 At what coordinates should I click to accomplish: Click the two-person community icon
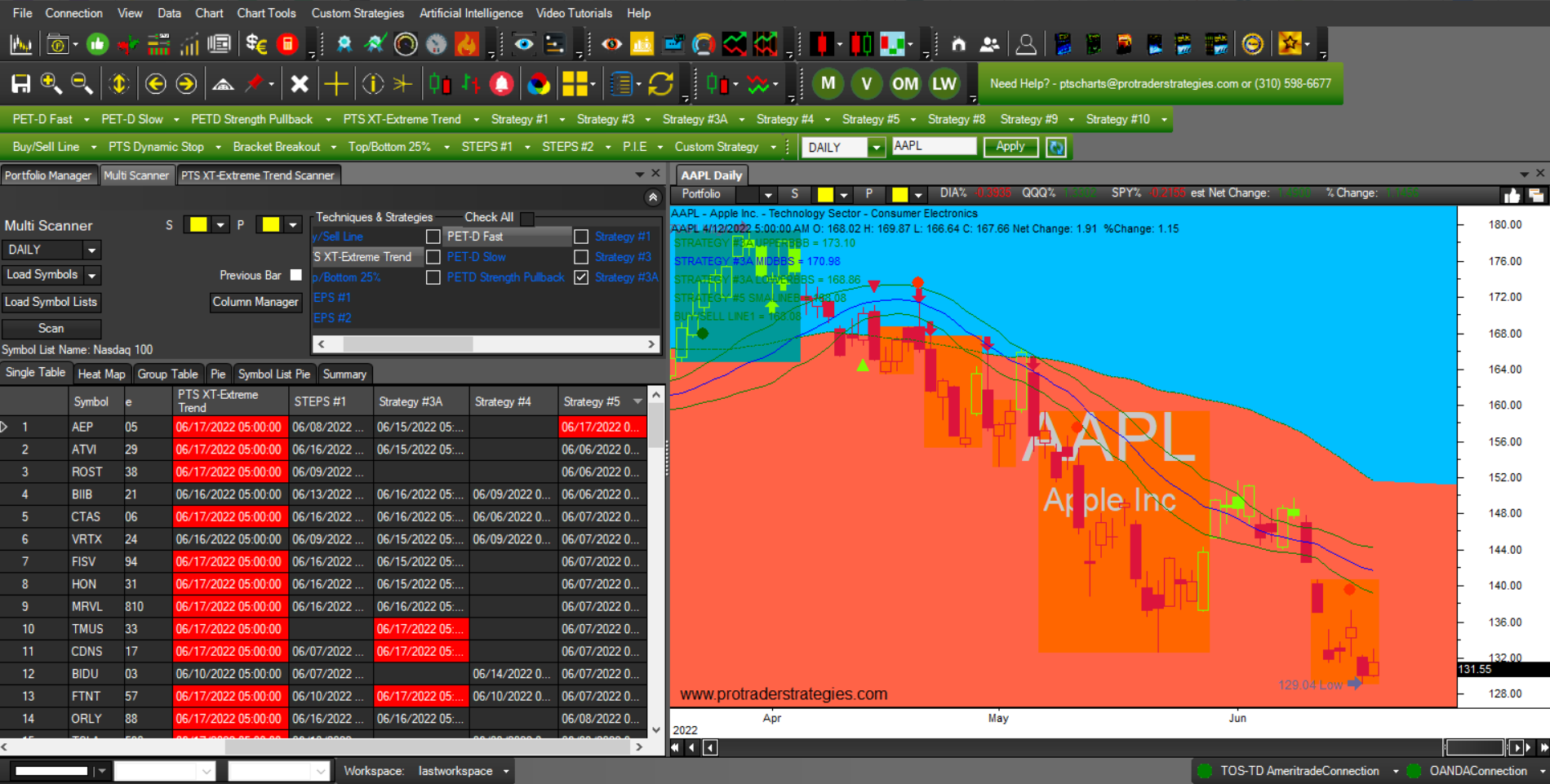click(x=989, y=44)
